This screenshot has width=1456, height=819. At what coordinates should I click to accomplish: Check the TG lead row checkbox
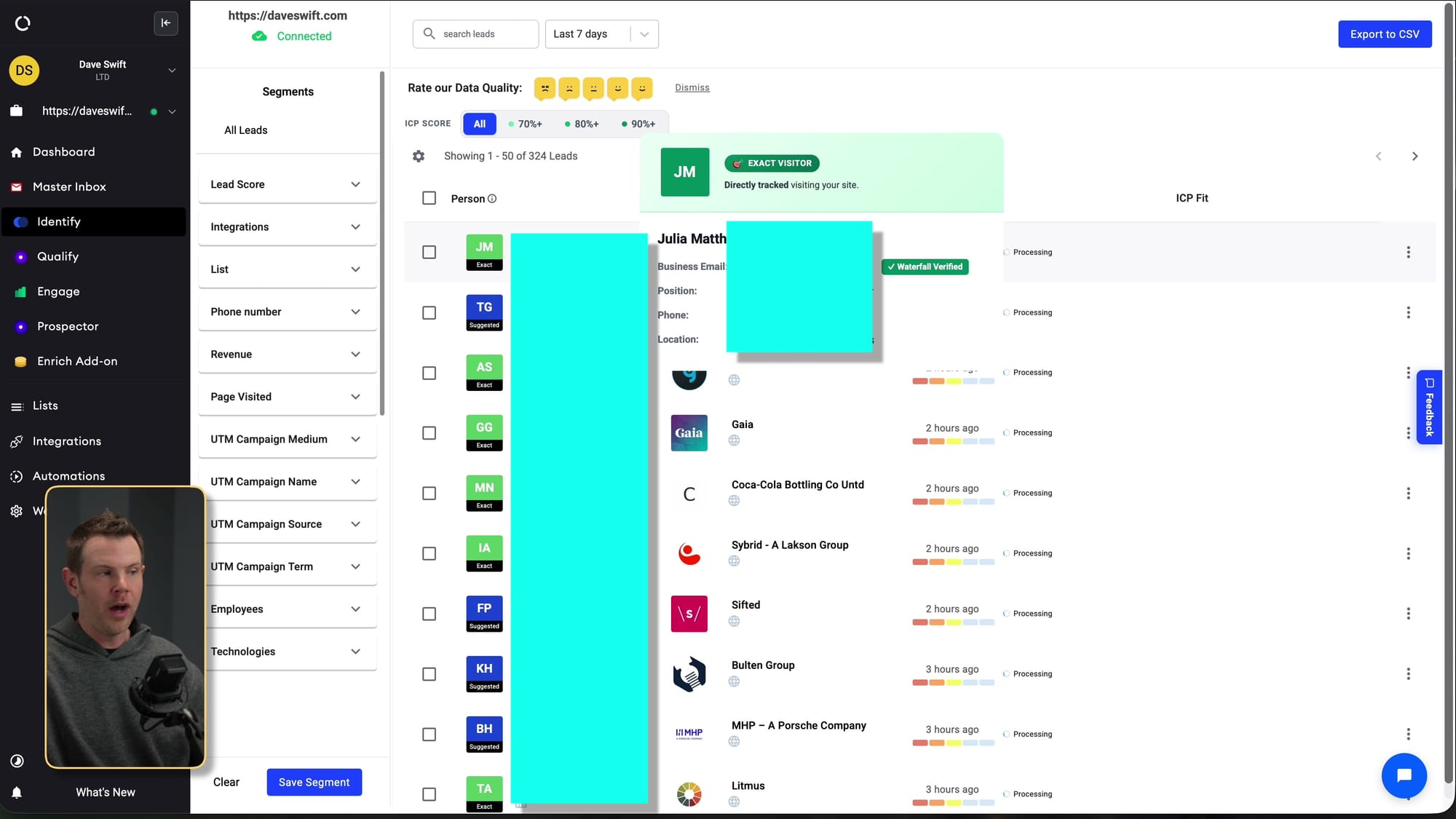click(429, 312)
